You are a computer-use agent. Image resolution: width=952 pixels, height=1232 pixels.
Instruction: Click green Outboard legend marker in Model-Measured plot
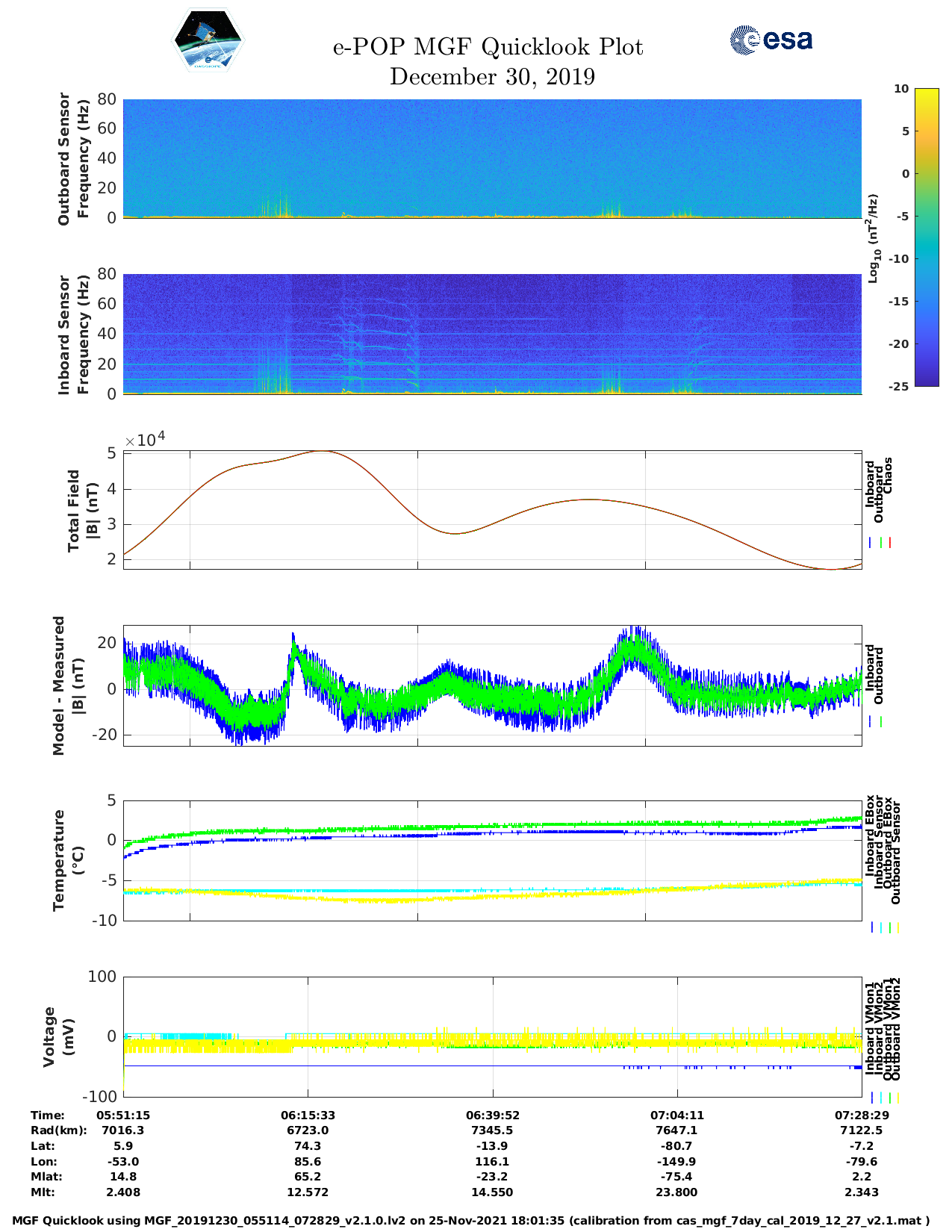881,722
